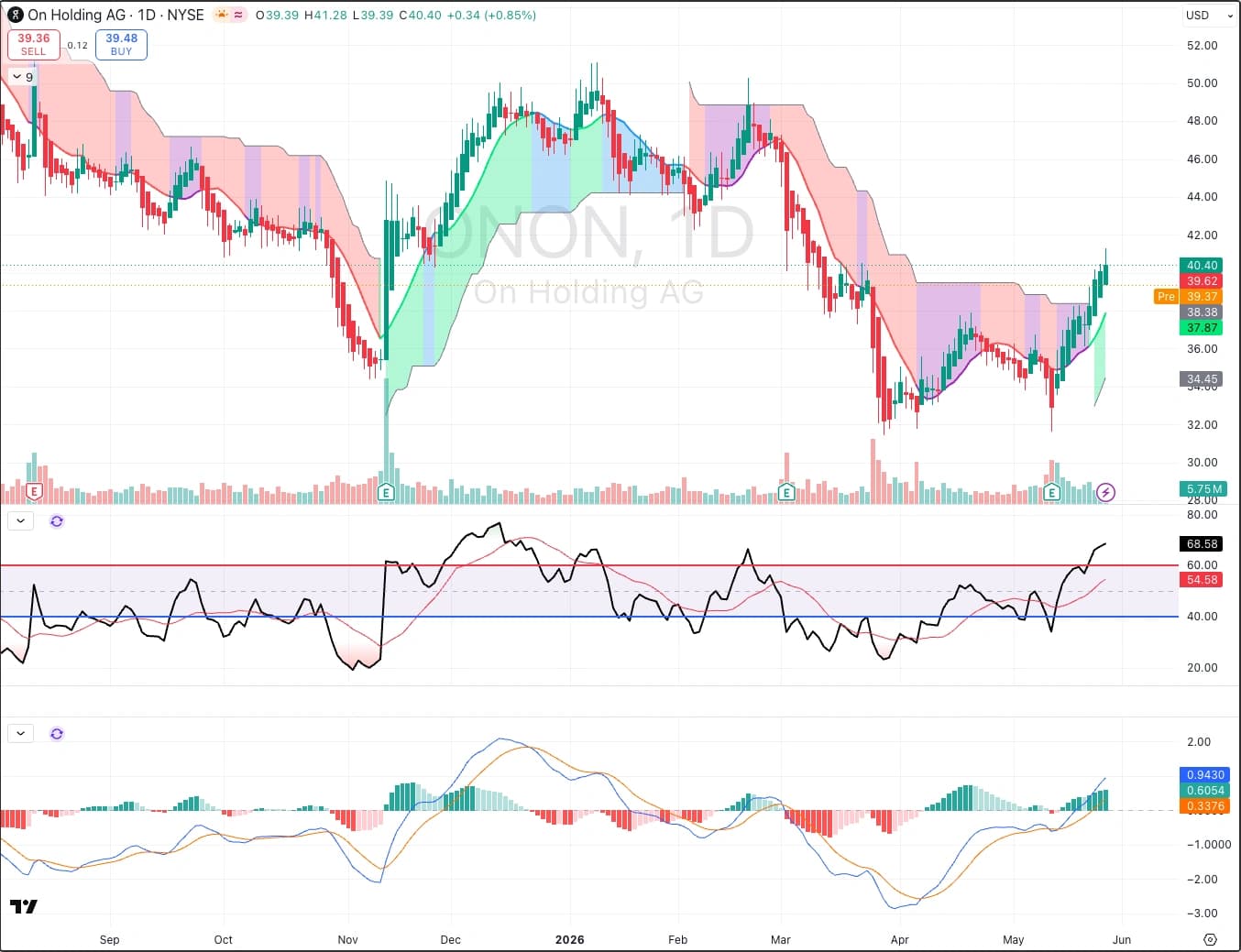This screenshot has width=1241, height=952.
Task: Click the change value +0.34 (+0.85%)
Action: 491,15
